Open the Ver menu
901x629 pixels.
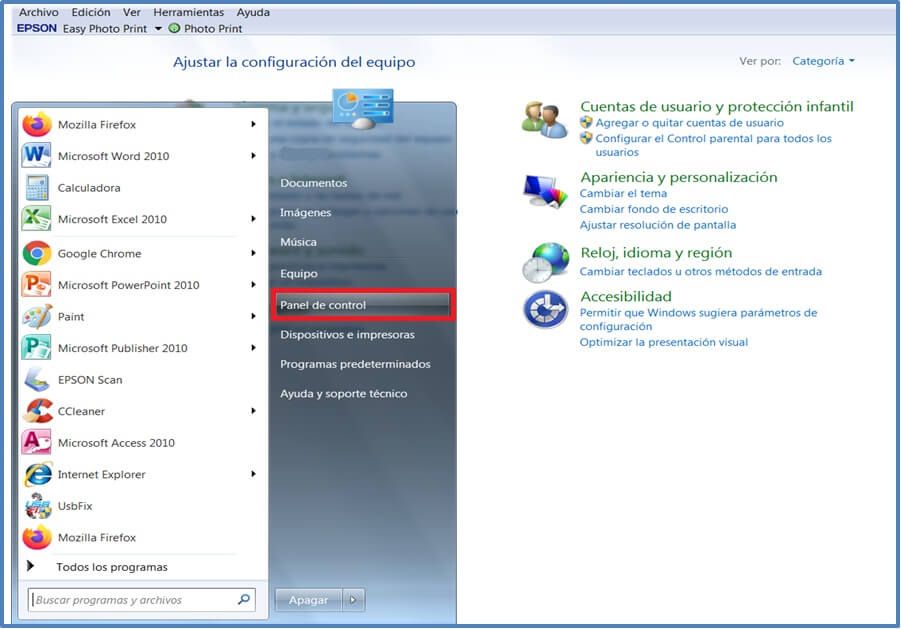click(132, 12)
